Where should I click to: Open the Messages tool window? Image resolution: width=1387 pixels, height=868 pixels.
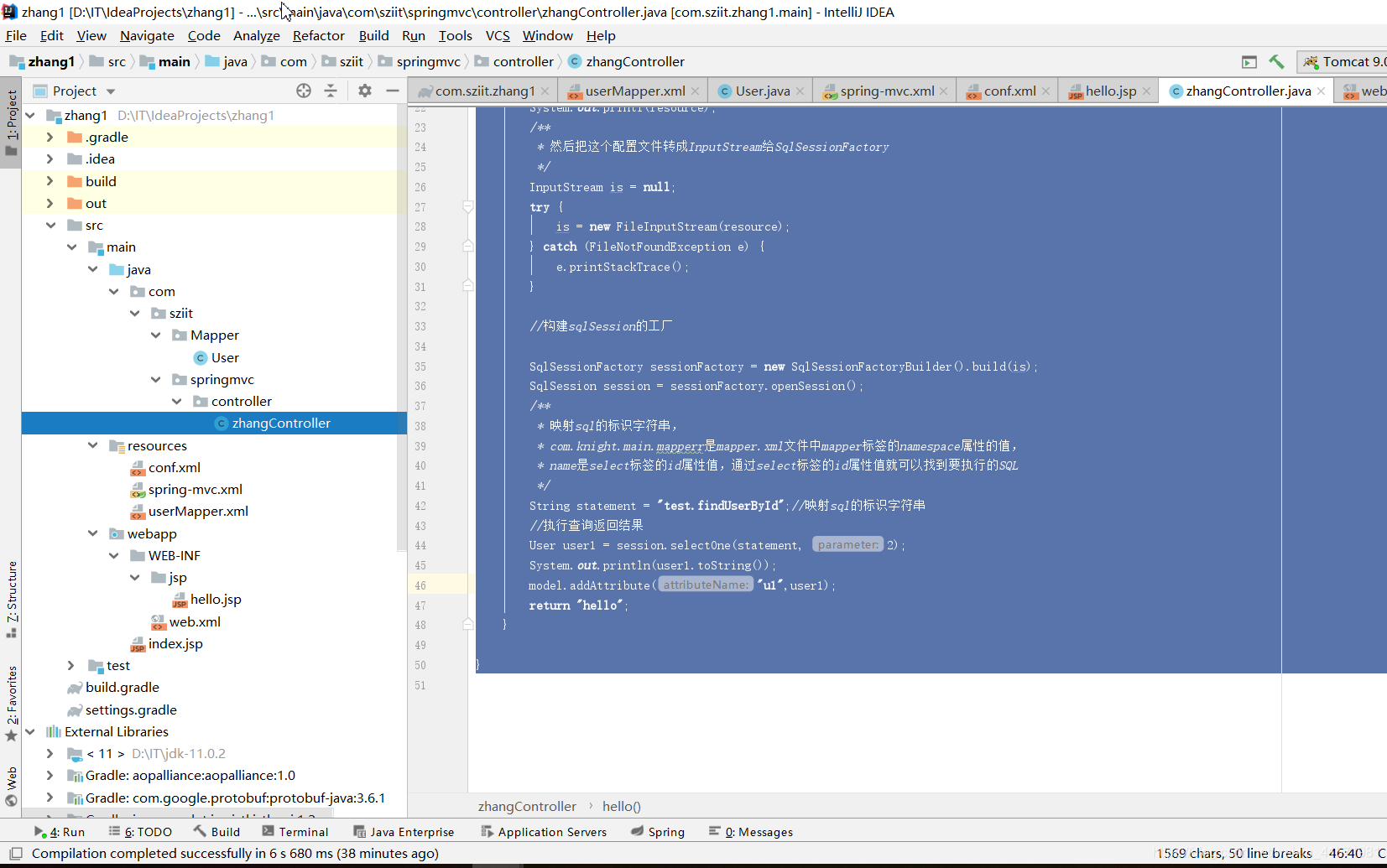[751, 831]
